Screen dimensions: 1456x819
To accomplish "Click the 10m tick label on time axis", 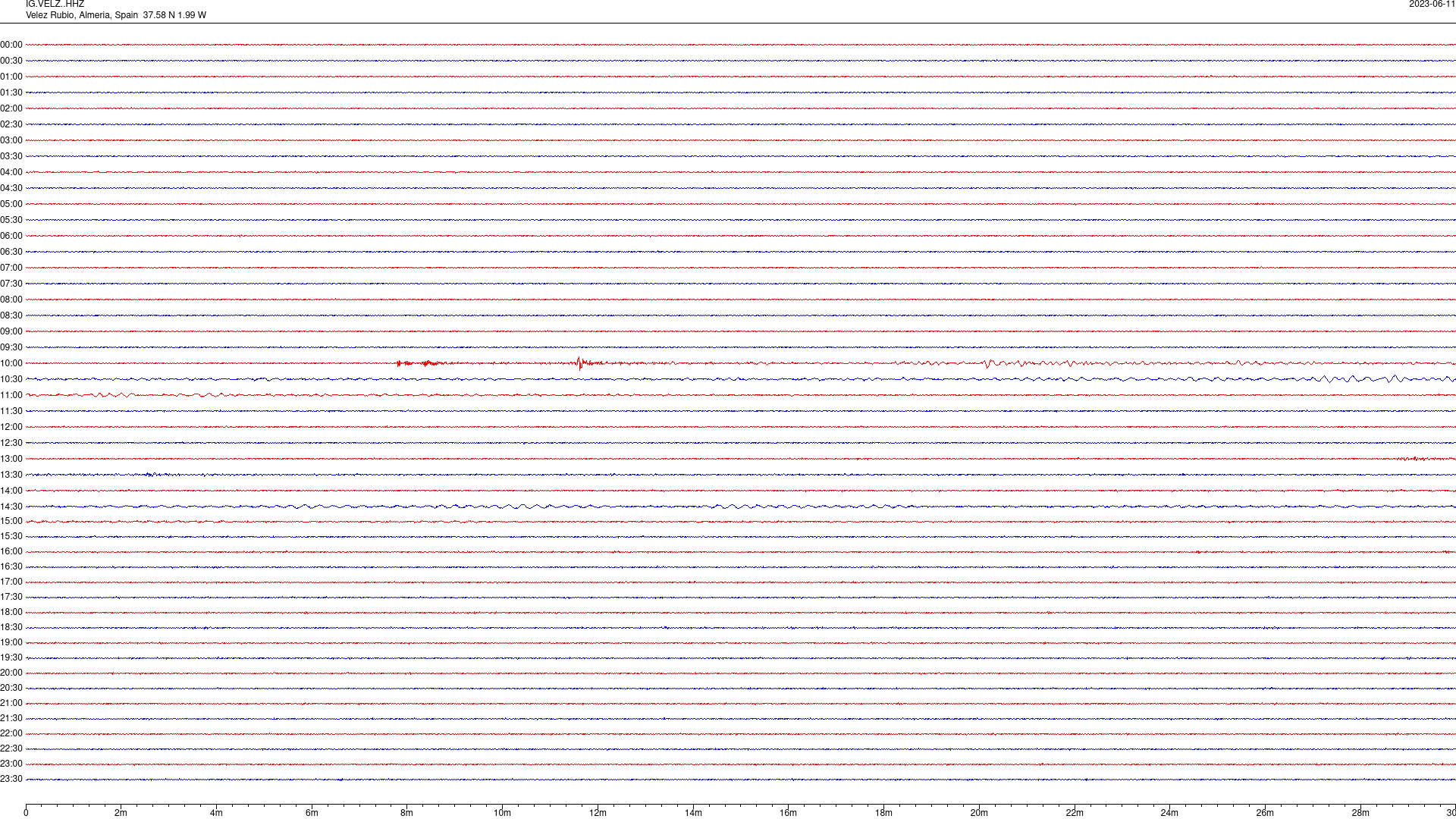I will point(502,813).
